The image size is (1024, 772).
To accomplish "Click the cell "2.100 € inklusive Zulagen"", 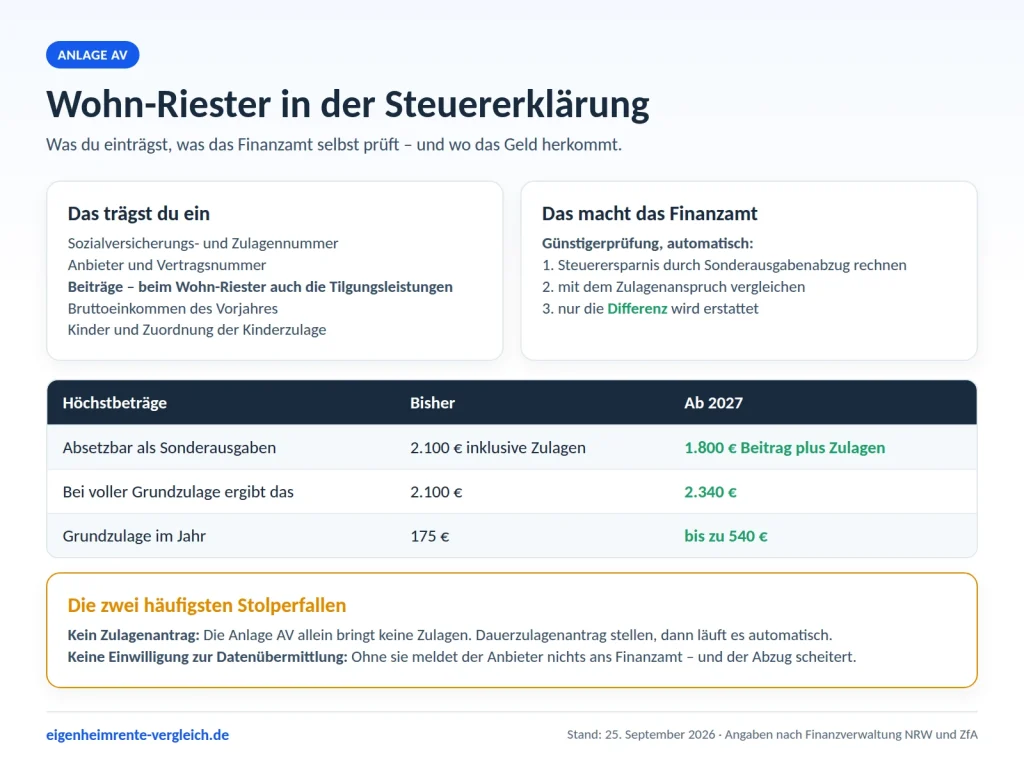I will pyautogui.click(x=498, y=447).
